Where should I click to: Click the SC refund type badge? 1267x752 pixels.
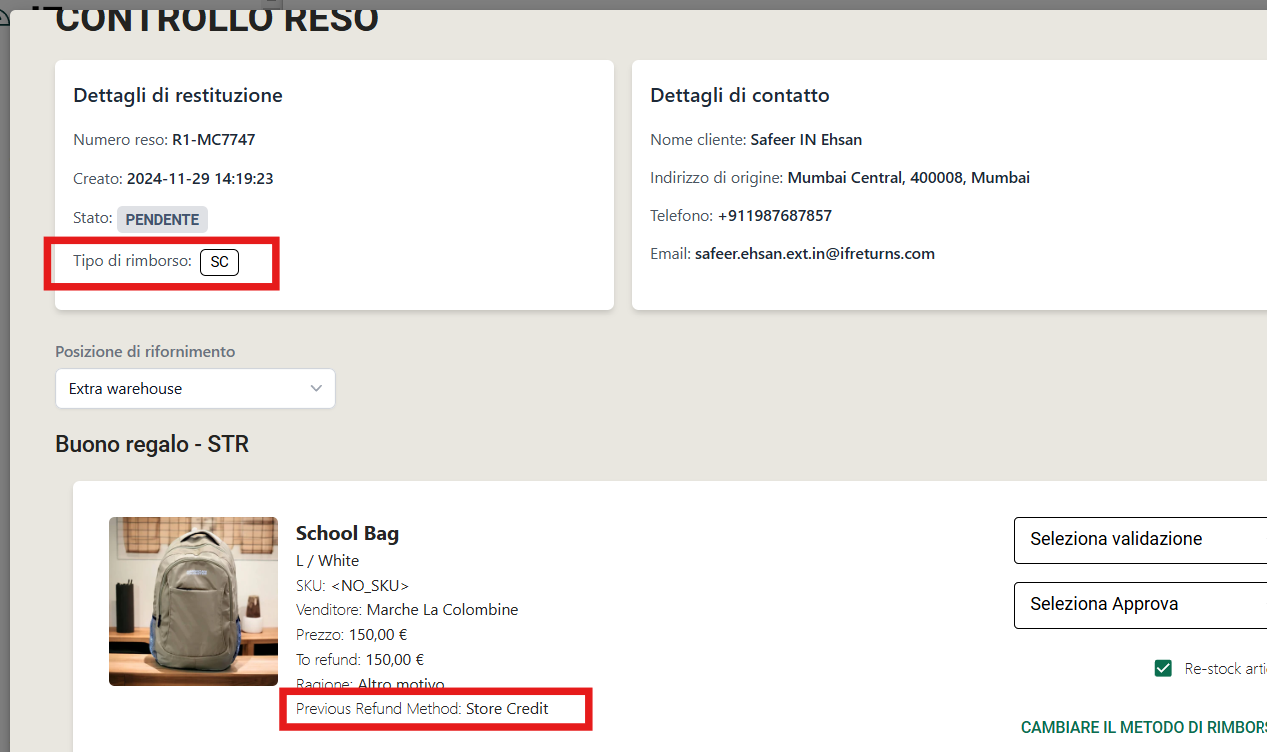(x=219, y=262)
